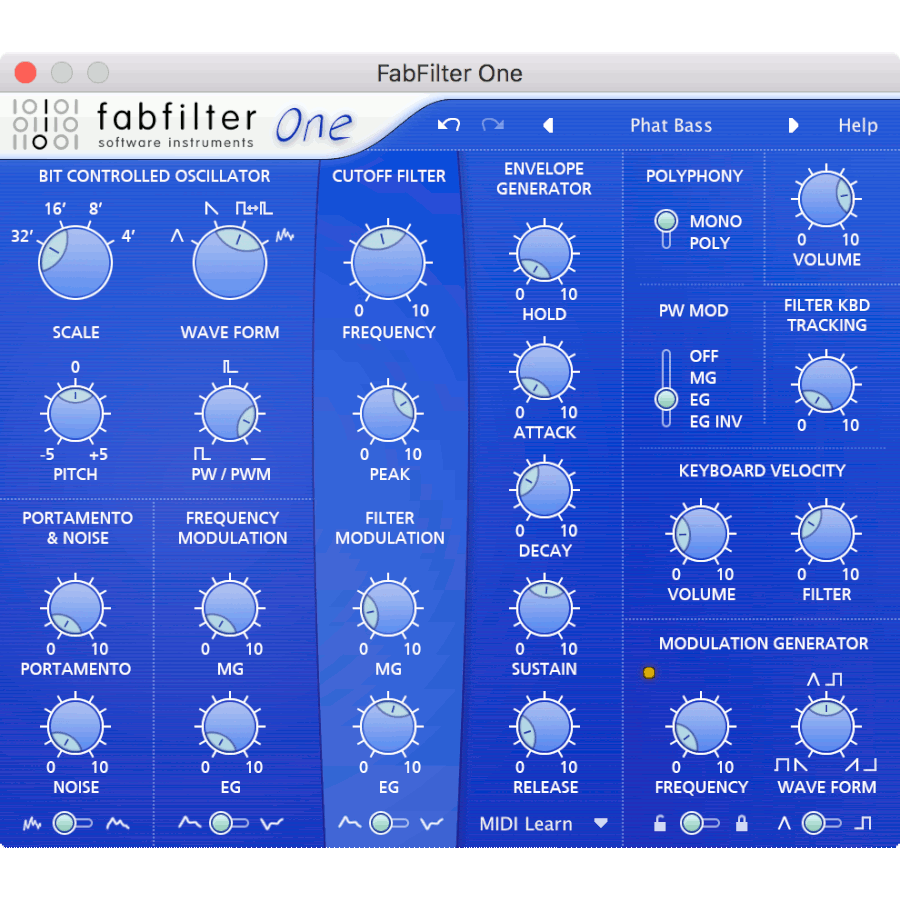Click the Filter Modulation MG knob
The height and width of the screenshot is (900, 900).
coord(389,608)
